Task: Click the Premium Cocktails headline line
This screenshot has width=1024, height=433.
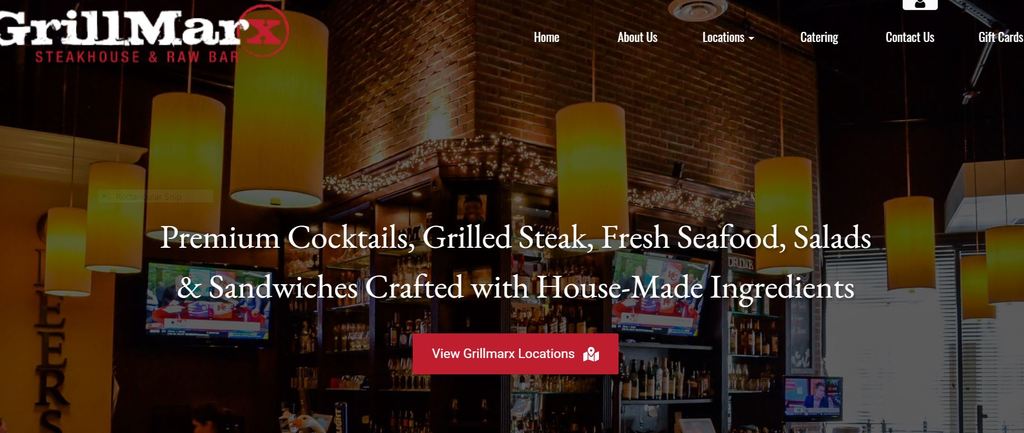Action: point(515,238)
